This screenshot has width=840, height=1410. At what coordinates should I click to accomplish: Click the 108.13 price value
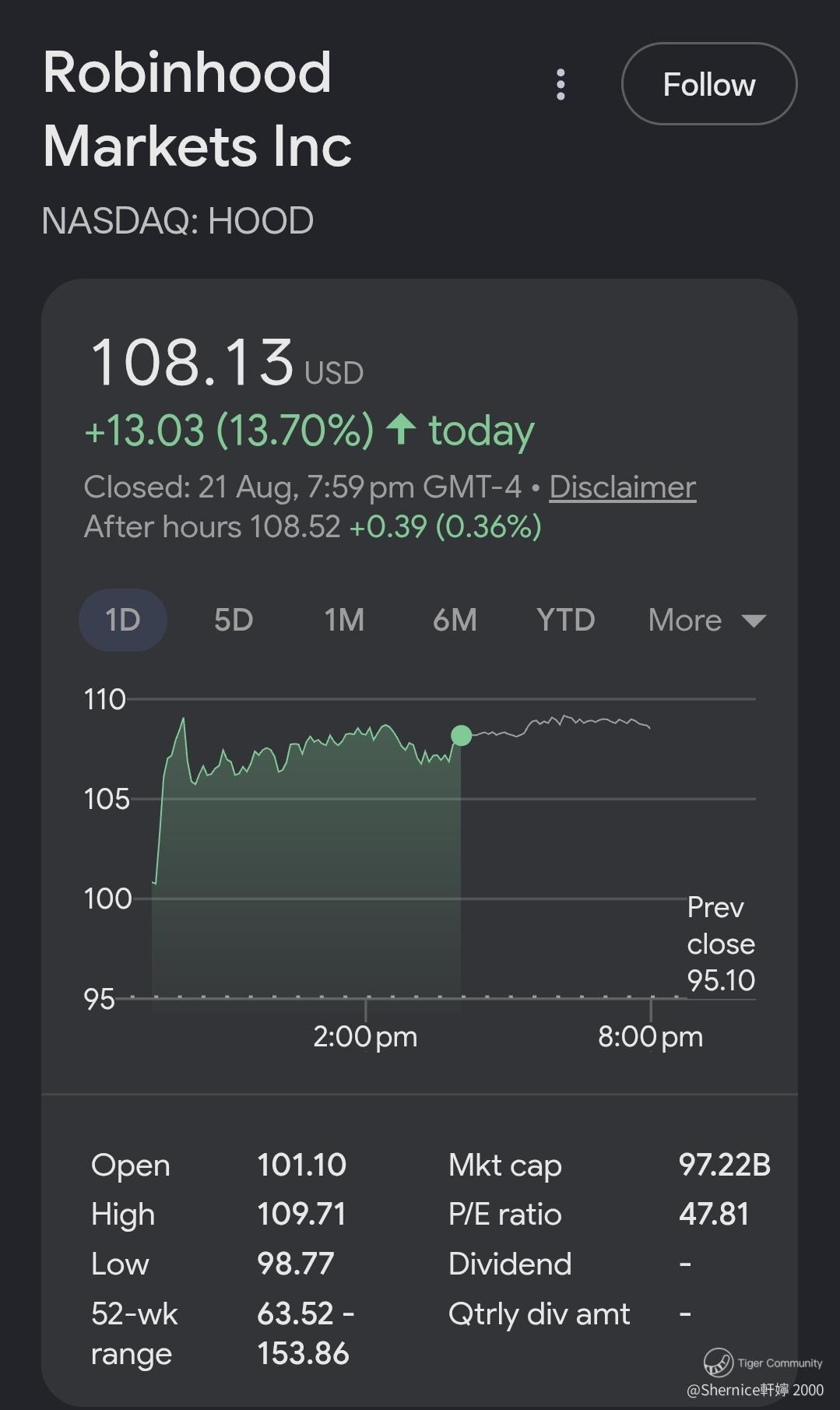(x=192, y=362)
